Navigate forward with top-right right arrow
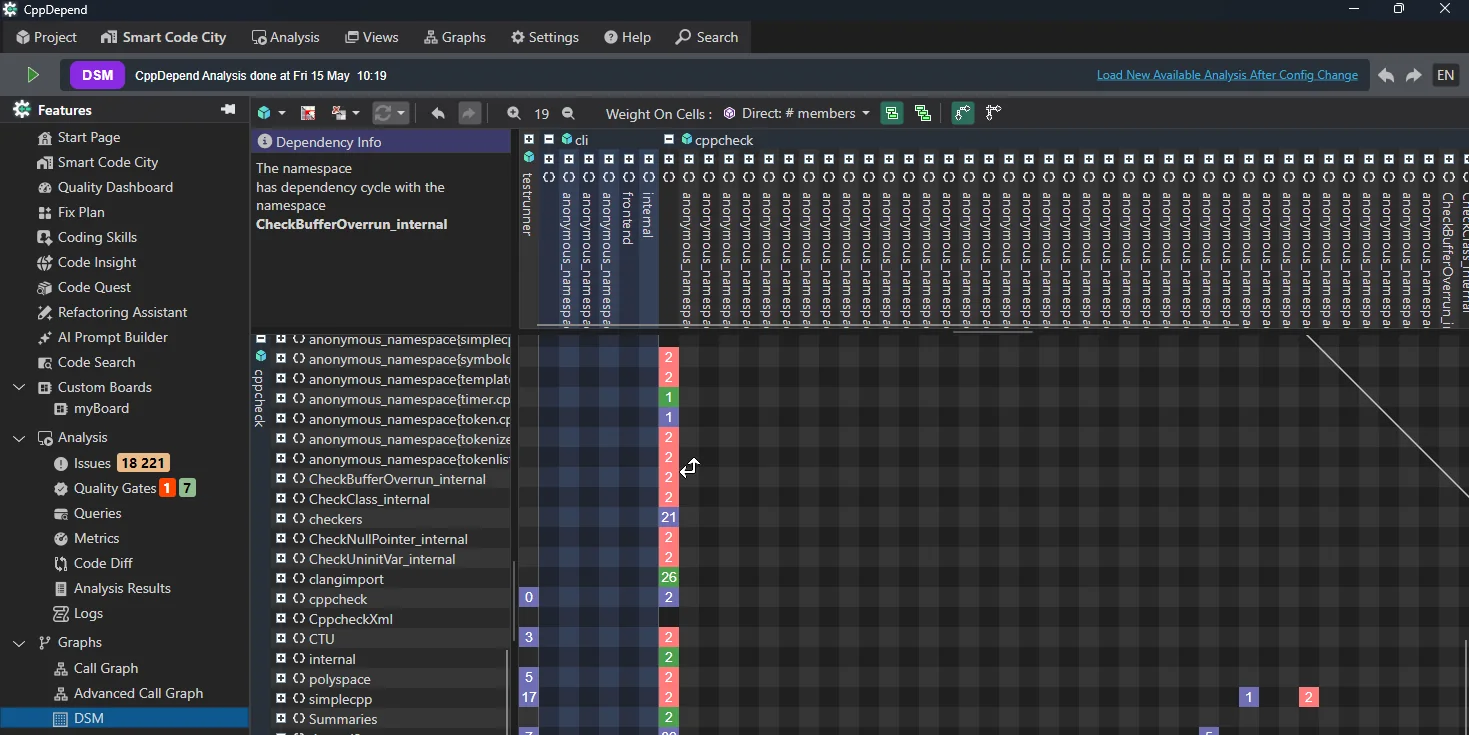This screenshot has width=1469, height=735. coord(1414,75)
